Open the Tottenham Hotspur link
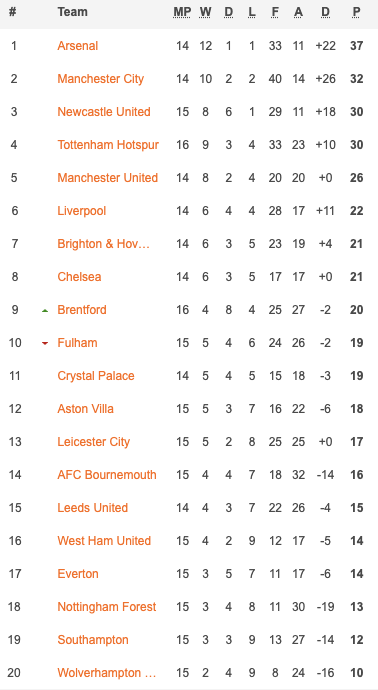Screen dimensions: 378x690 pyautogui.click(x=108, y=145)
